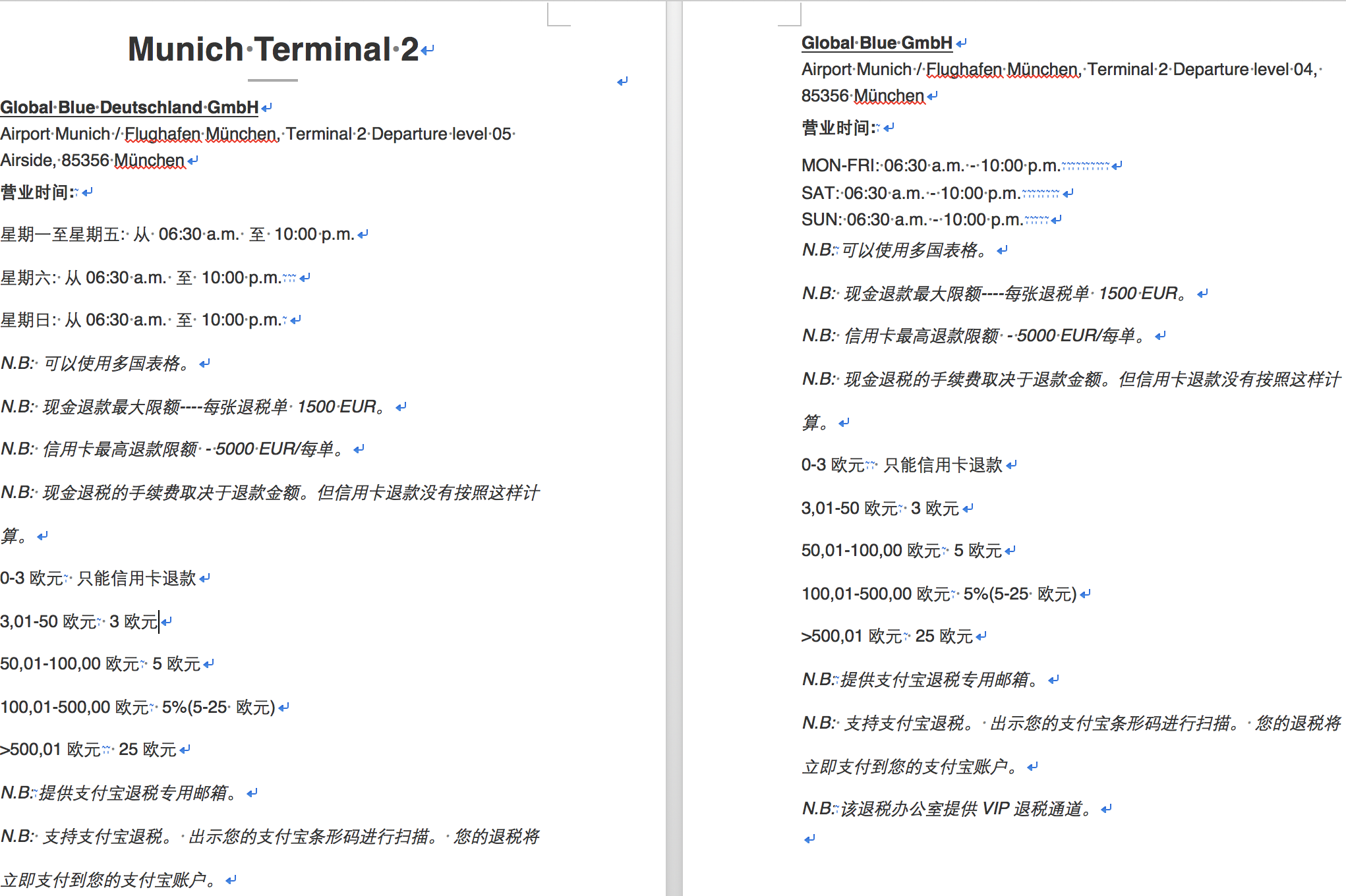Click left page '>500,01 欧元 25 欧元' line
The image size is (1346, 896).
click(88, 750)
